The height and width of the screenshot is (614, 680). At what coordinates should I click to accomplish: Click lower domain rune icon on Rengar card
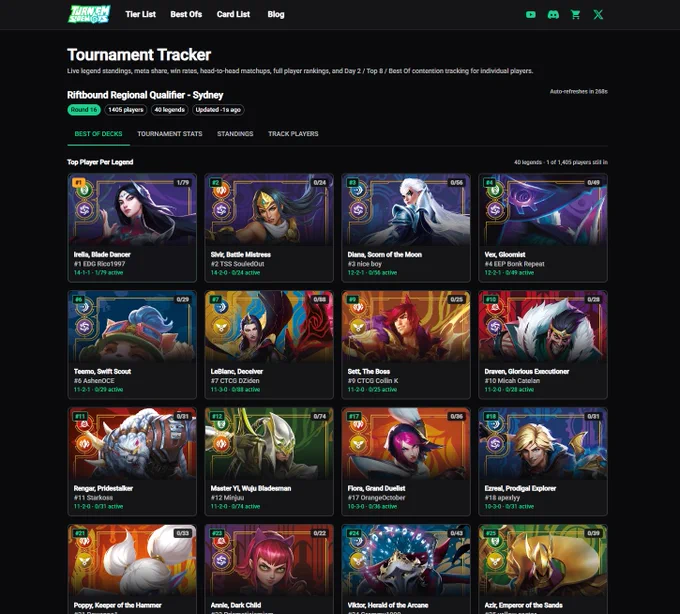84,444
